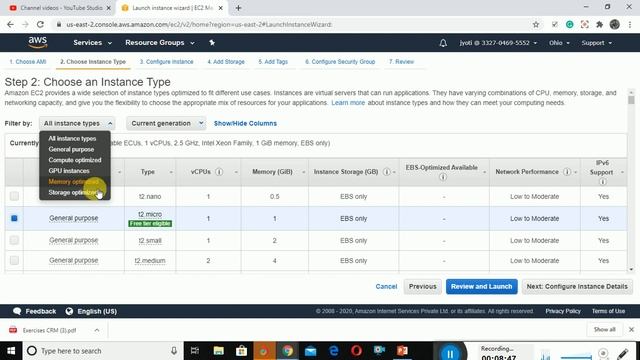Click the Instance Storage info icon
The width and height of the screenshot is (640, 360).
(386, 172)
